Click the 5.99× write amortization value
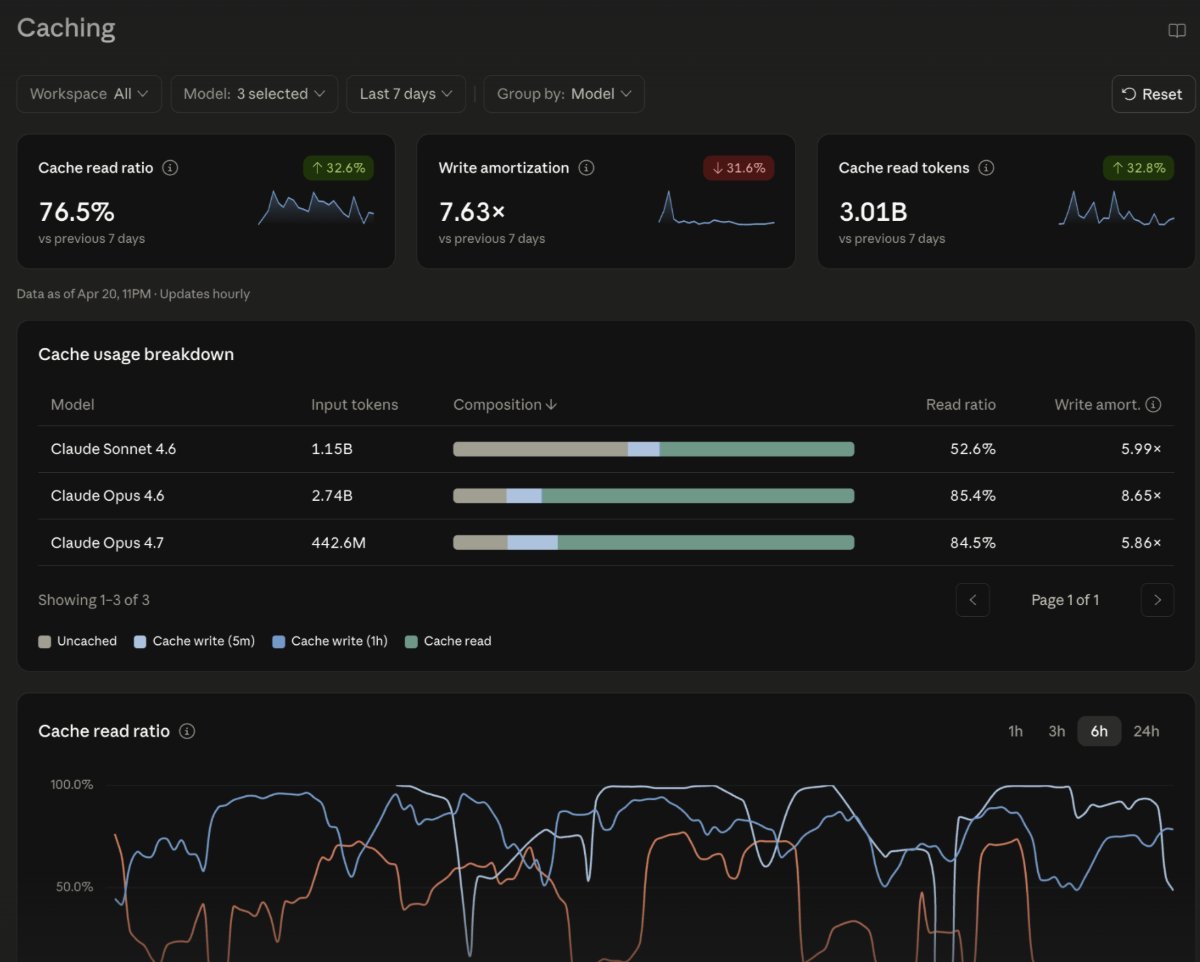The image size is (1200, 962). coord(1141,449)
